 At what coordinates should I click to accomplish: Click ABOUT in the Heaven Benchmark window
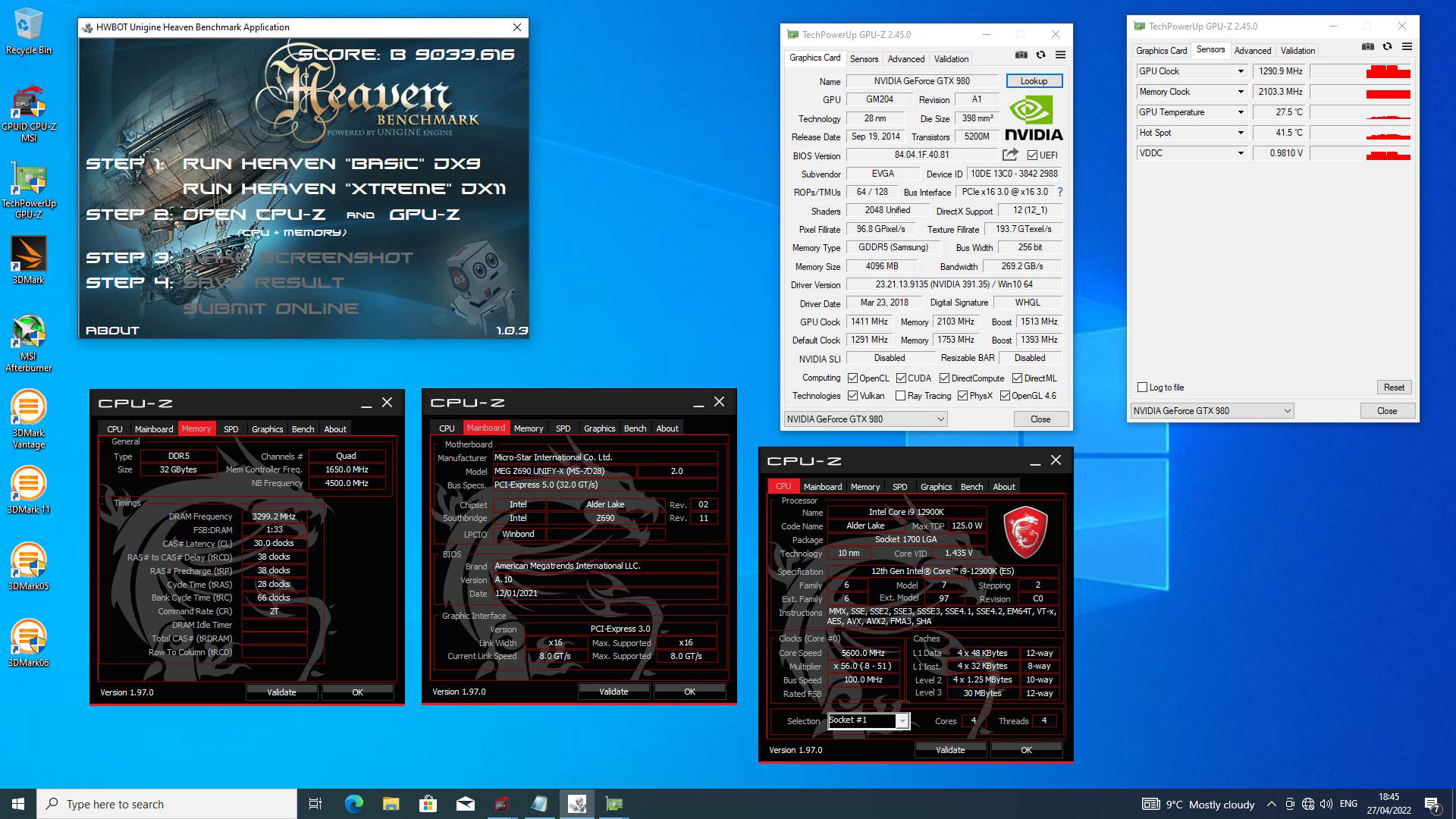pos(112,331)
